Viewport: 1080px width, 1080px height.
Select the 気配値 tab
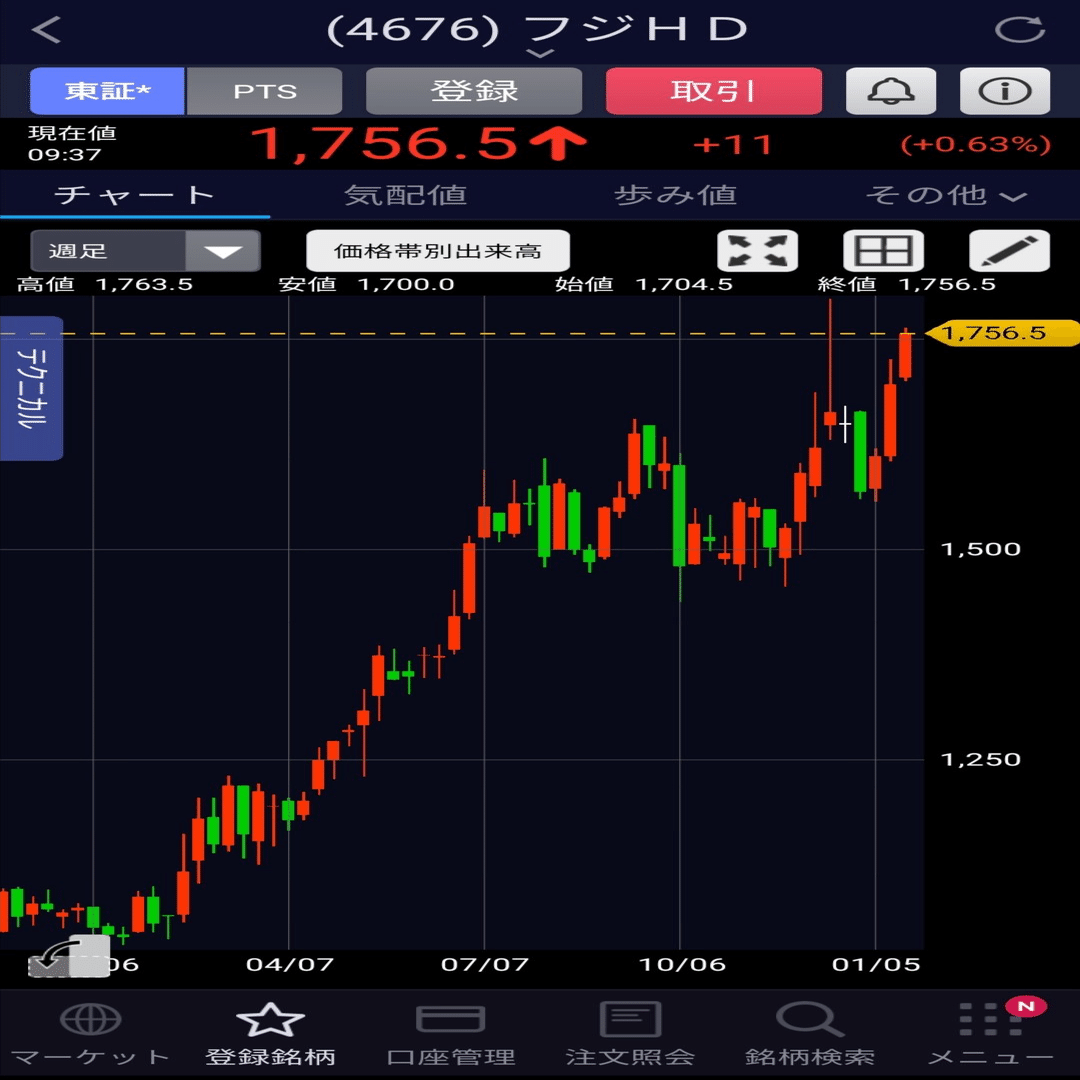pos(405,196)
